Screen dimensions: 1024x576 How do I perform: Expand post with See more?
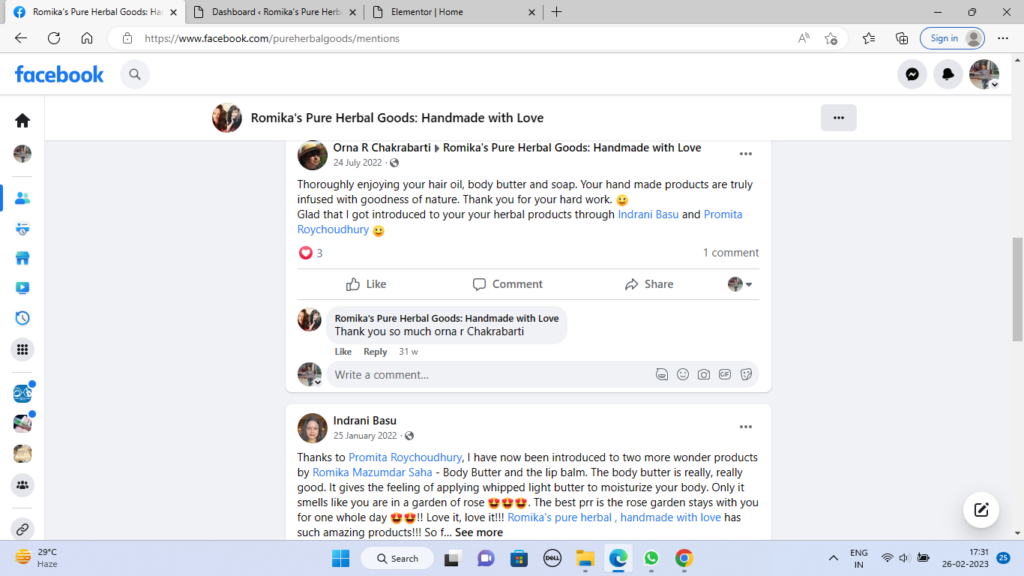pyautogui.click(x=479, y=532)
